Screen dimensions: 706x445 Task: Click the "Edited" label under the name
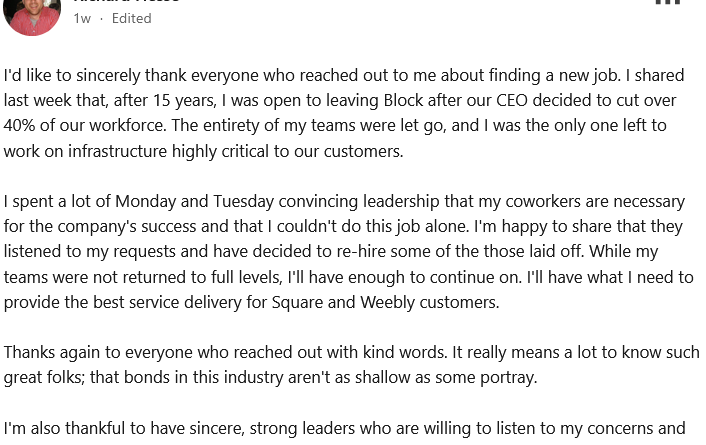[131, 18]
